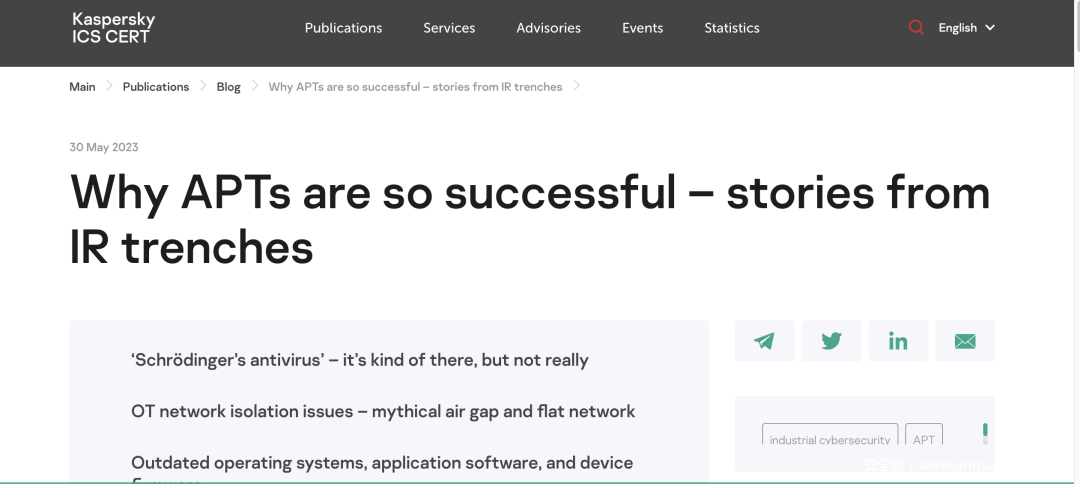Open the Events page
1080x484 pixels.
coord(642,28)
